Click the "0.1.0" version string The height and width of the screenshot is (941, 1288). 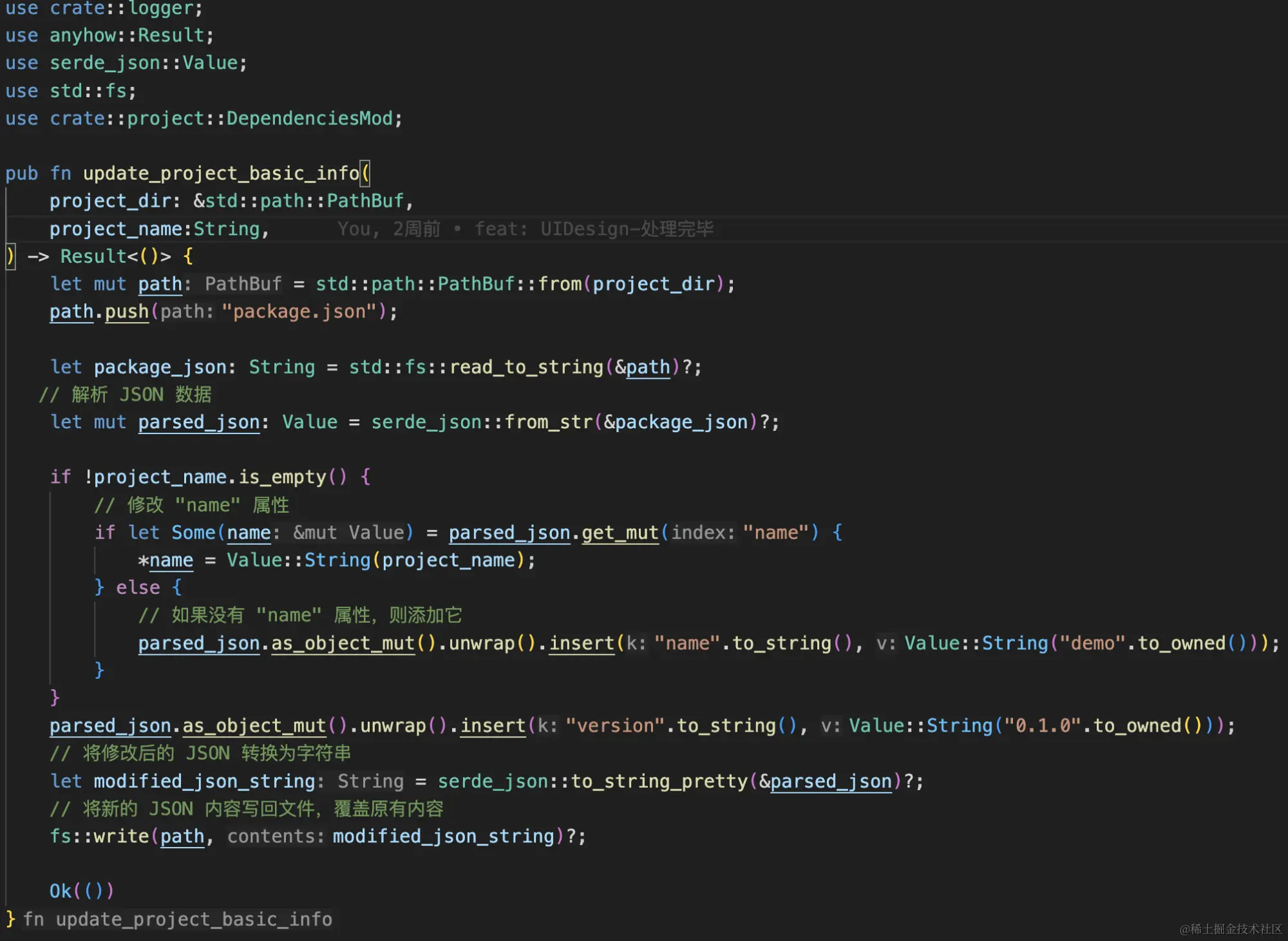[1043, 726]
